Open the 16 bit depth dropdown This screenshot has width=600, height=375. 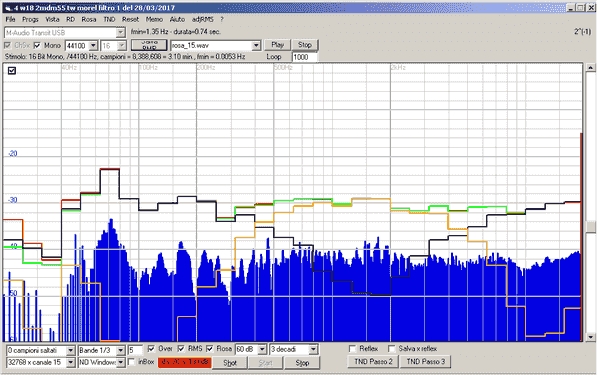point(122,46)
